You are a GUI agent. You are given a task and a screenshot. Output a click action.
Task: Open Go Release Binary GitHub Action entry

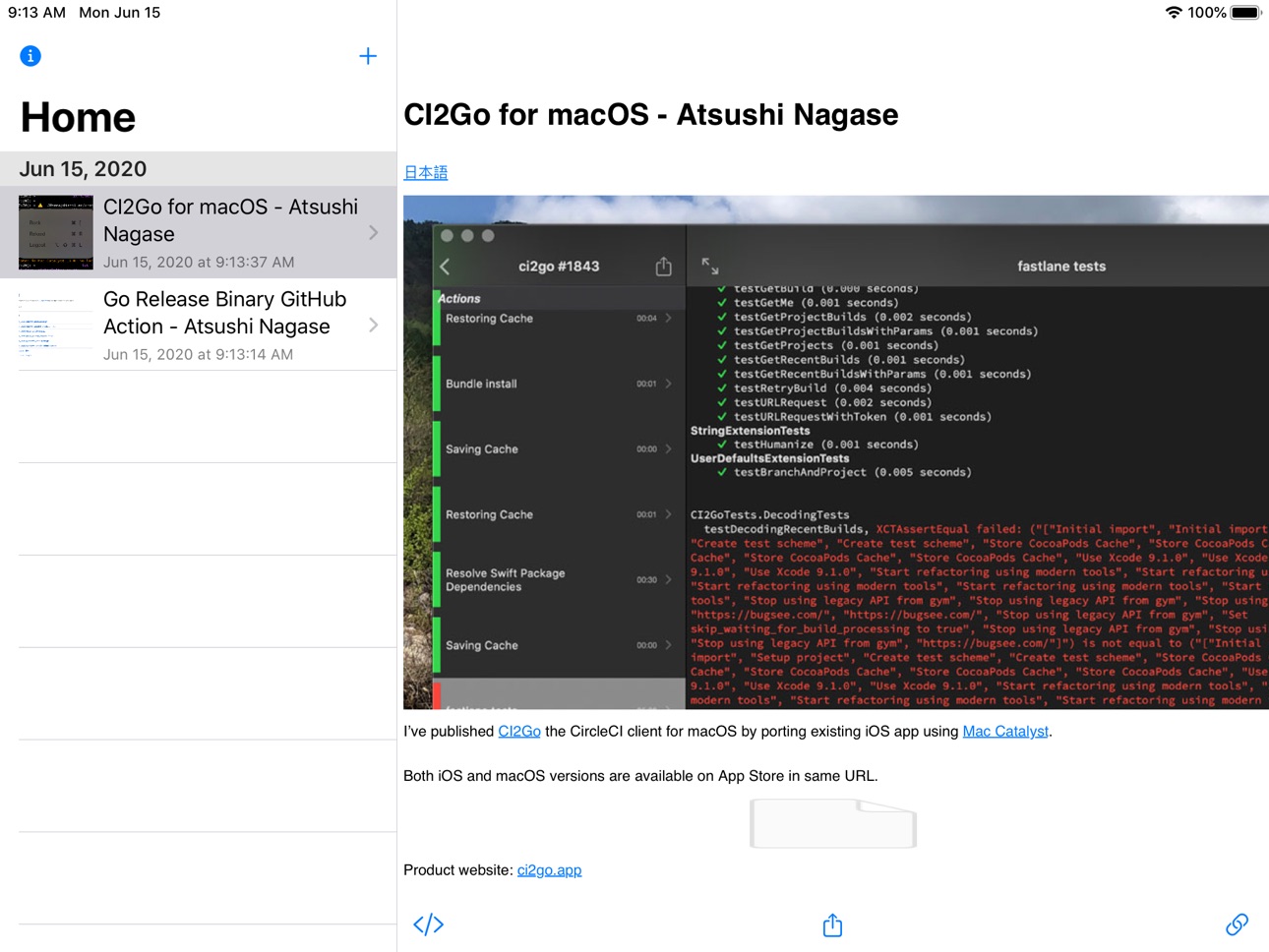pos(199,325)
